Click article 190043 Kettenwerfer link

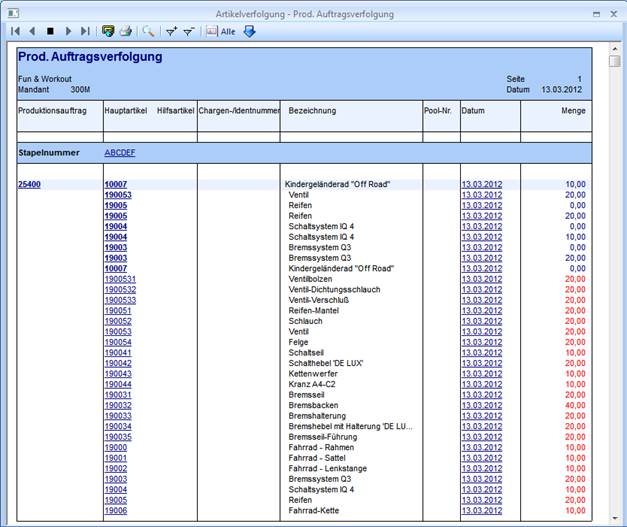coord(118,374)
